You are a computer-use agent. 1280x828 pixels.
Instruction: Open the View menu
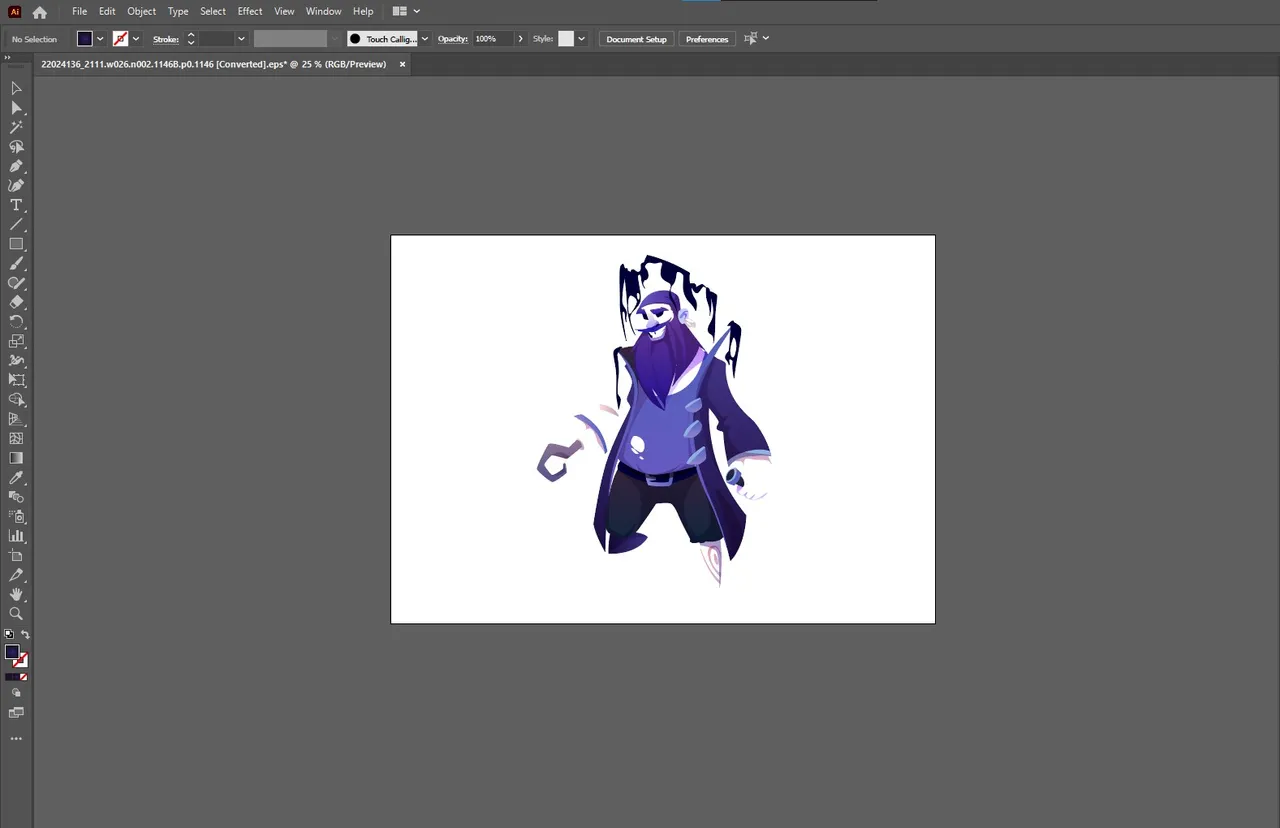click(284, 12)
